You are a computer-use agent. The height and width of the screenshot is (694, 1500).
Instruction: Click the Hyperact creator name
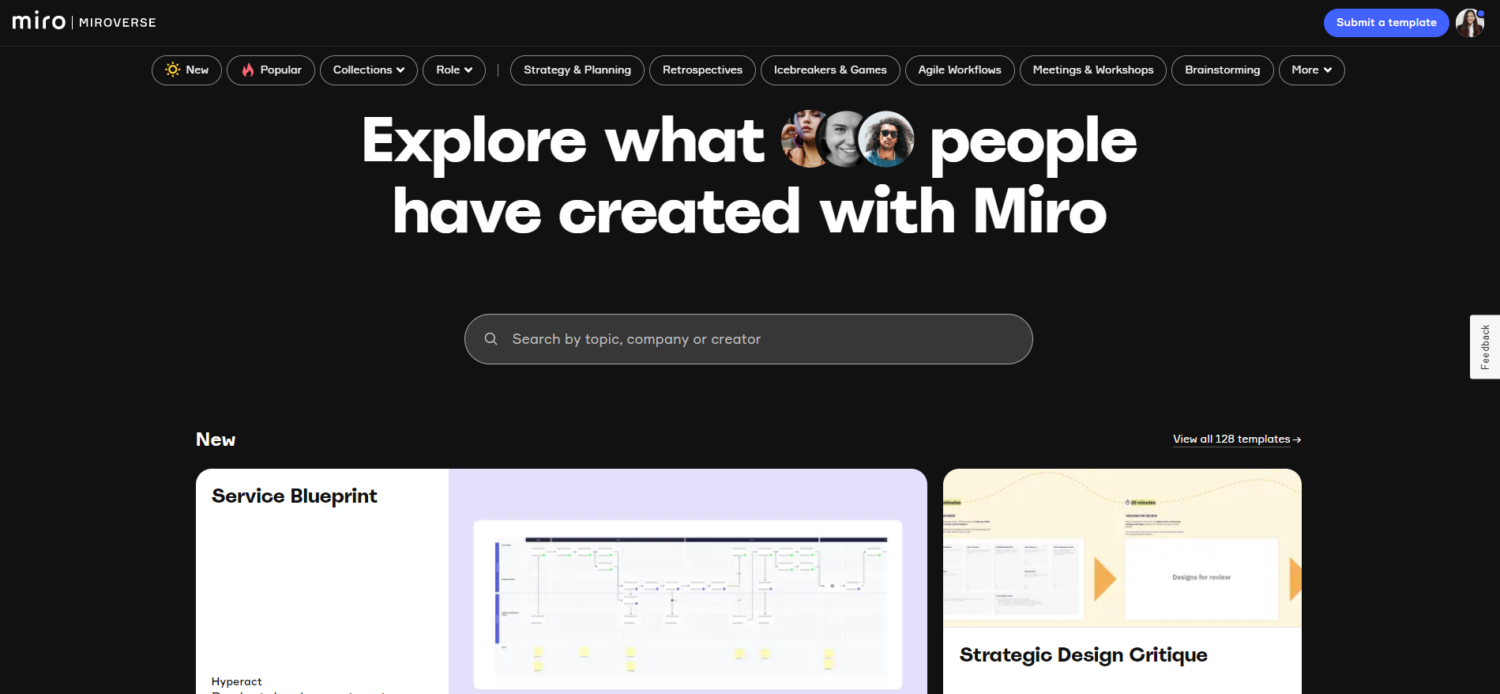point(237,681)
